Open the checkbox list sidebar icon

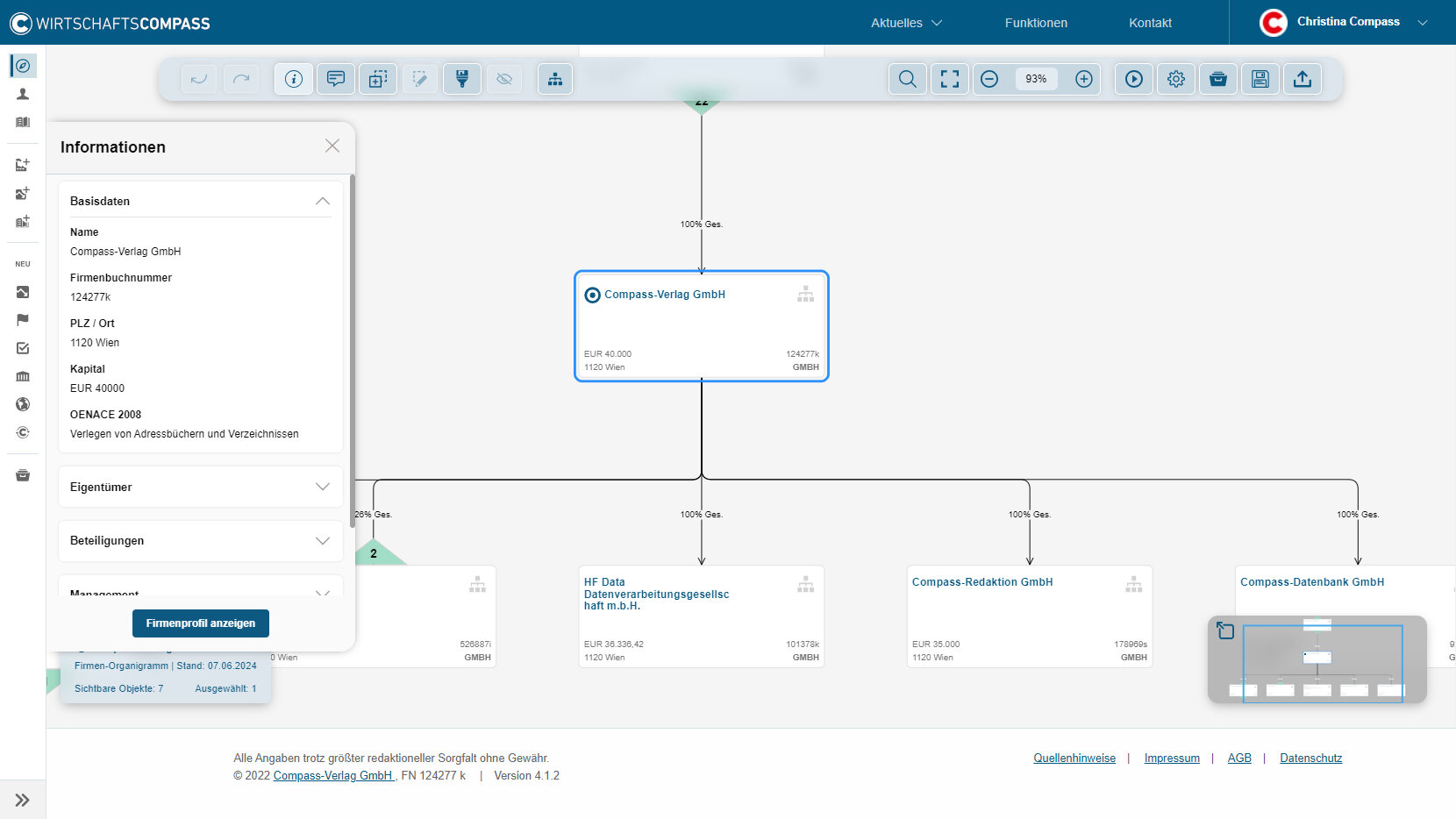coord(23,348)
